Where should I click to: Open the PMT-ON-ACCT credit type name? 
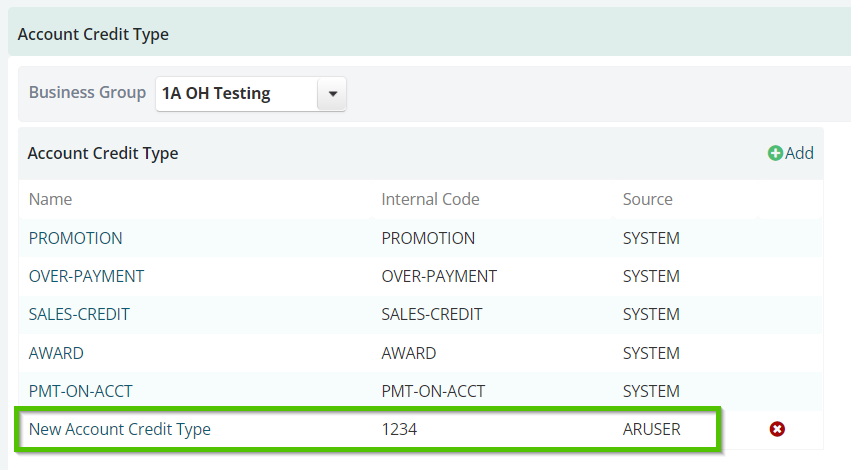(80, 391)
